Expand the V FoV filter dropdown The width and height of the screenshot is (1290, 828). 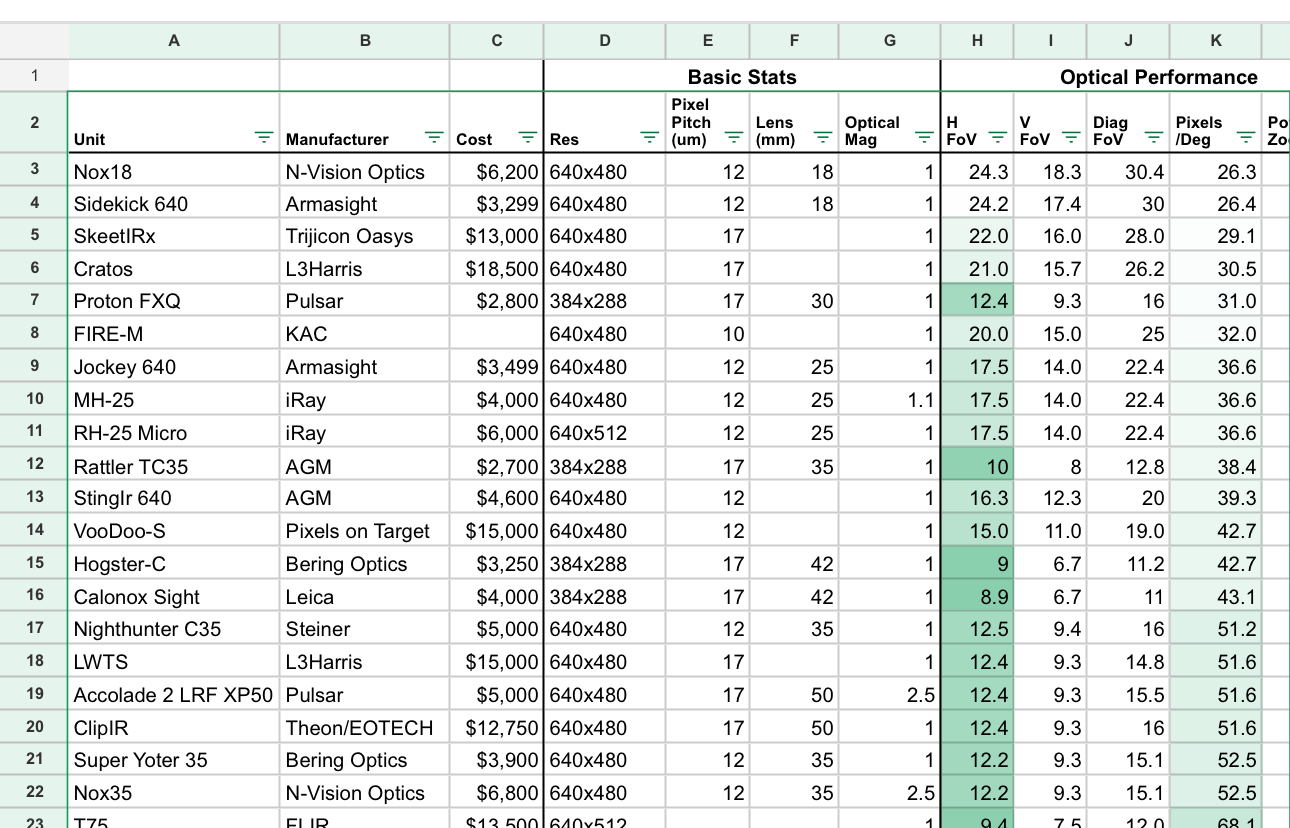[x=1071, y=138]
